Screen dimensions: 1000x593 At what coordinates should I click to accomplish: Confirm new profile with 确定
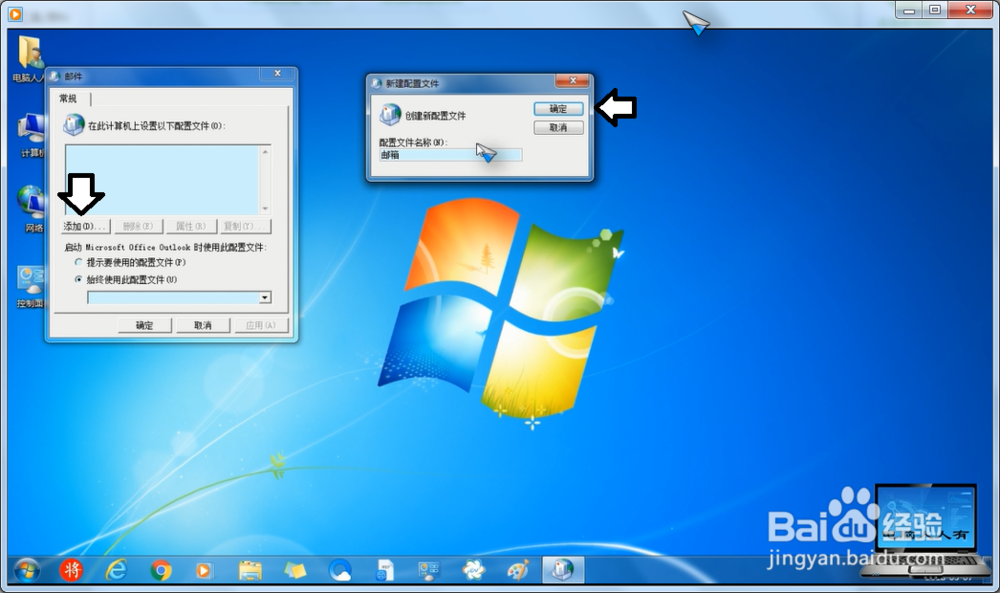(x=558, y=109)
